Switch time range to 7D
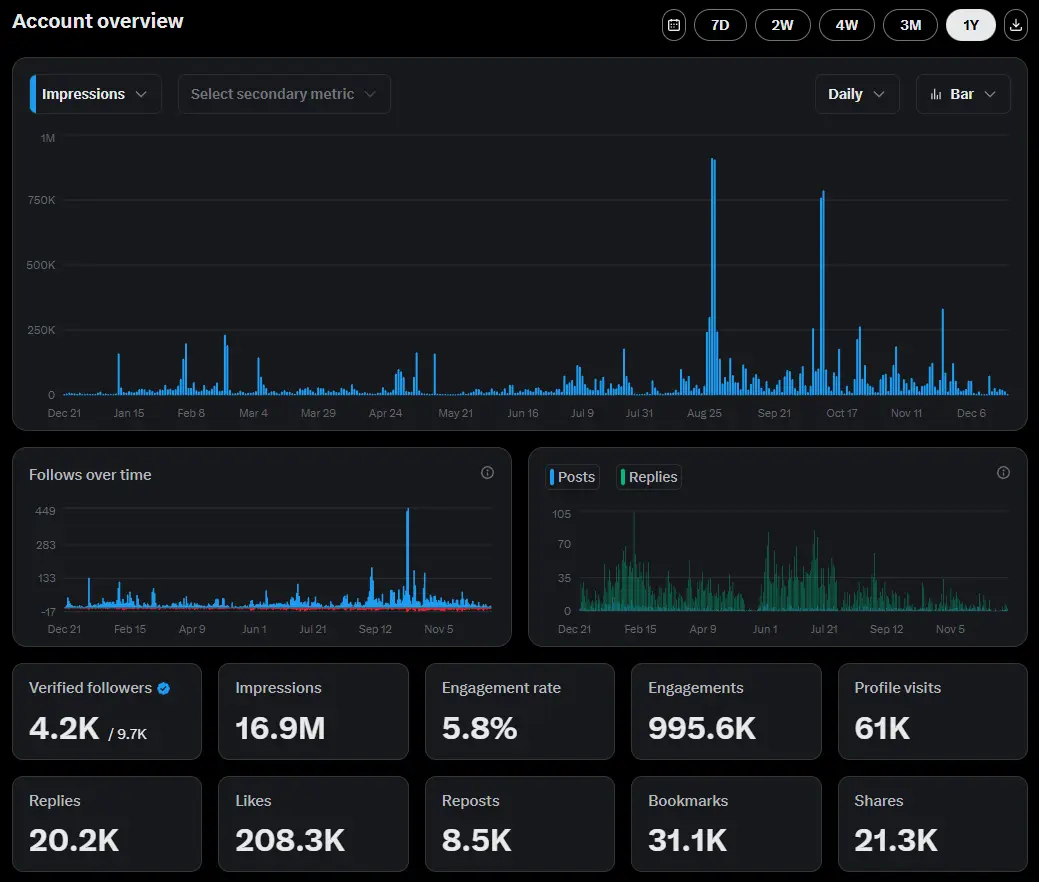 (x=720, y=25)
